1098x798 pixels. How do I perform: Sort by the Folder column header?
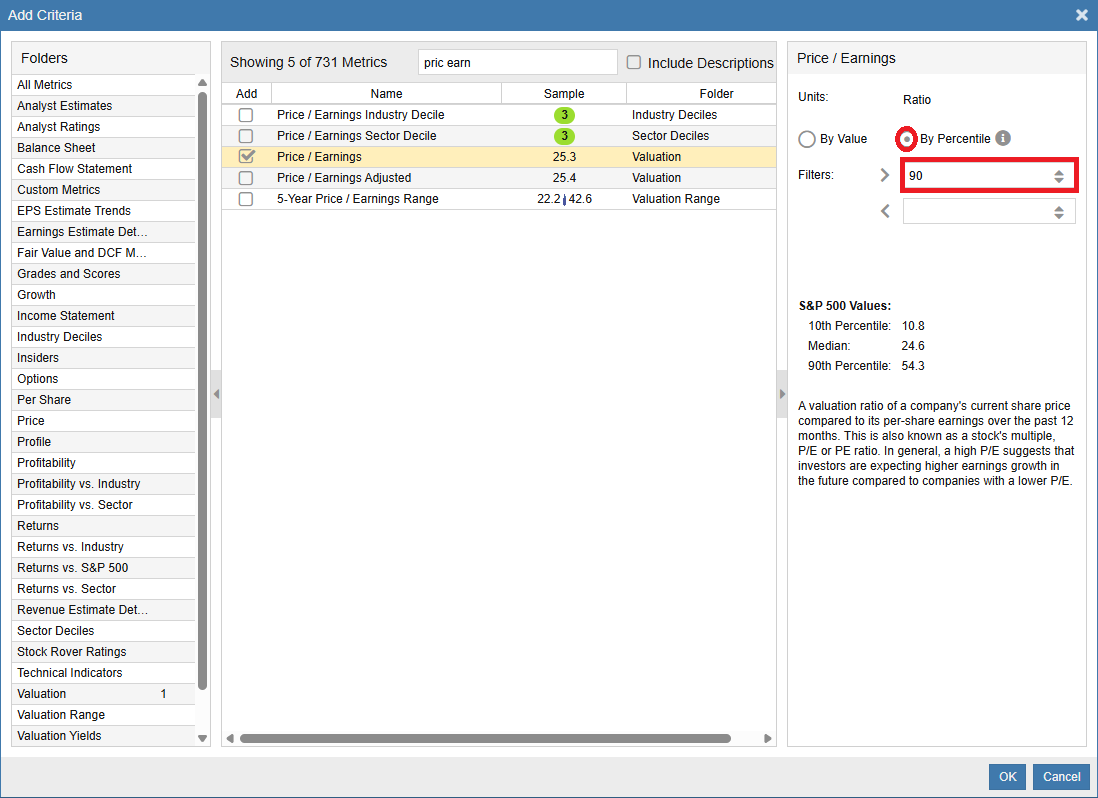[702, 94]
